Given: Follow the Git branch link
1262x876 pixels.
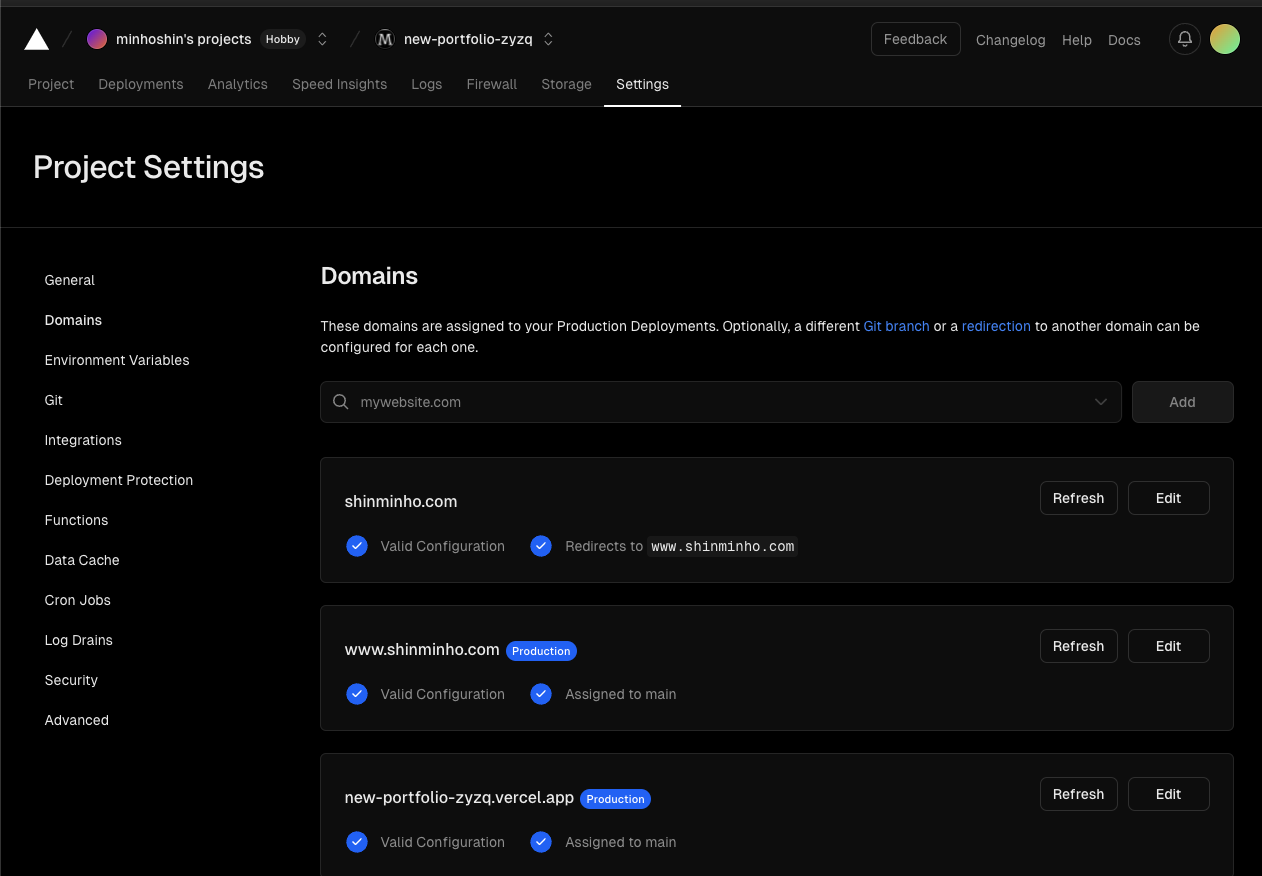Looking at the screenshot, I should click(x=897, y=326).
